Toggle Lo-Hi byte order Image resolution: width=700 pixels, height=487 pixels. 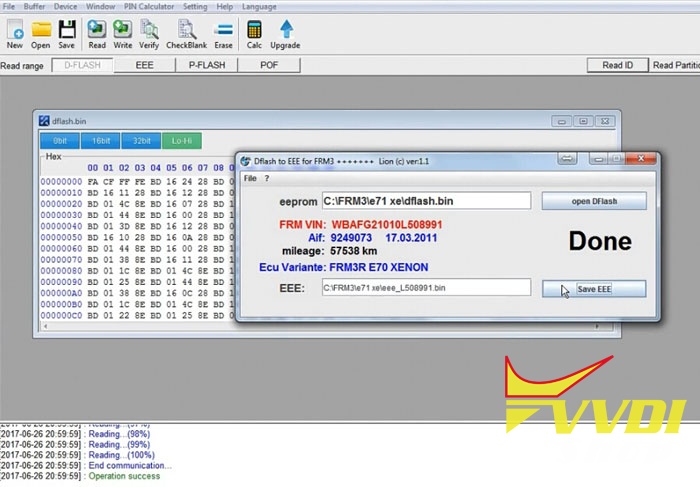(182, 141)
